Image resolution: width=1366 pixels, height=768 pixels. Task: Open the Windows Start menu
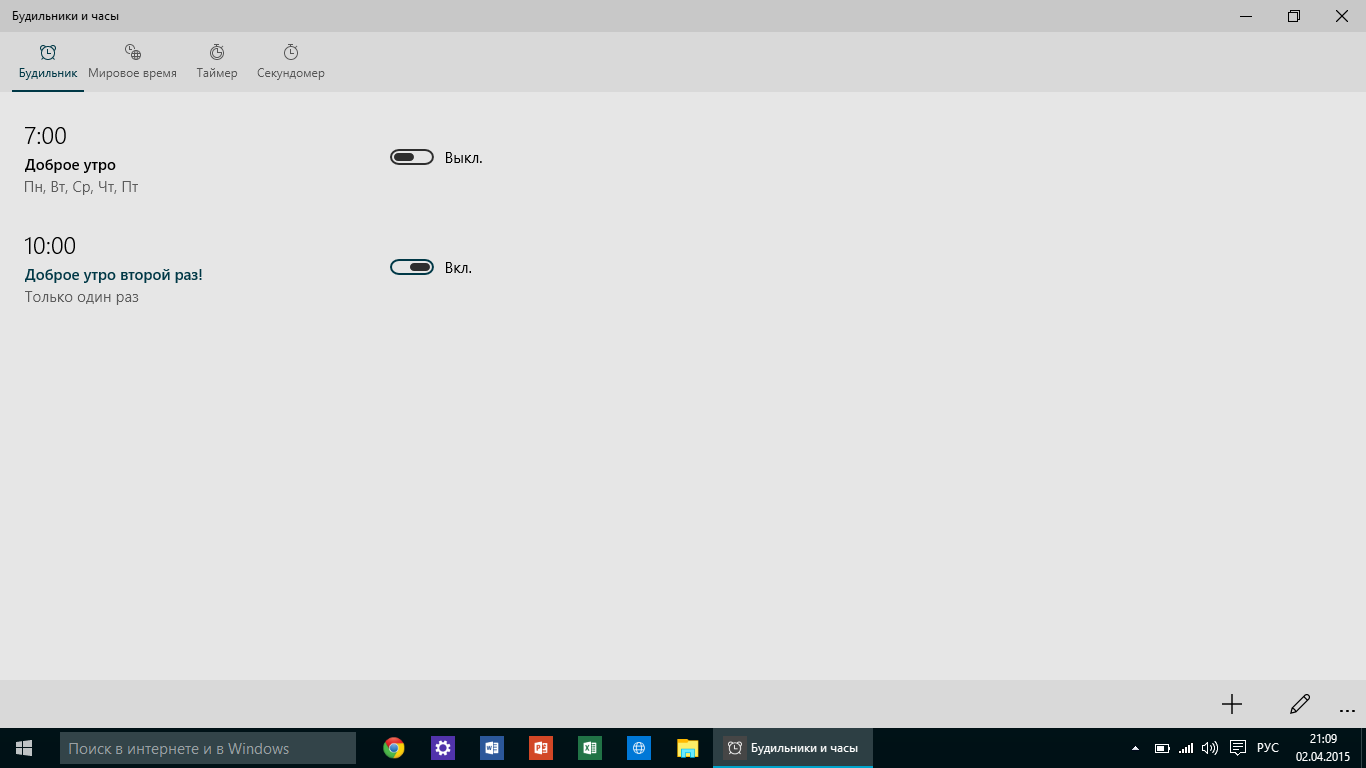pos(24,748)
